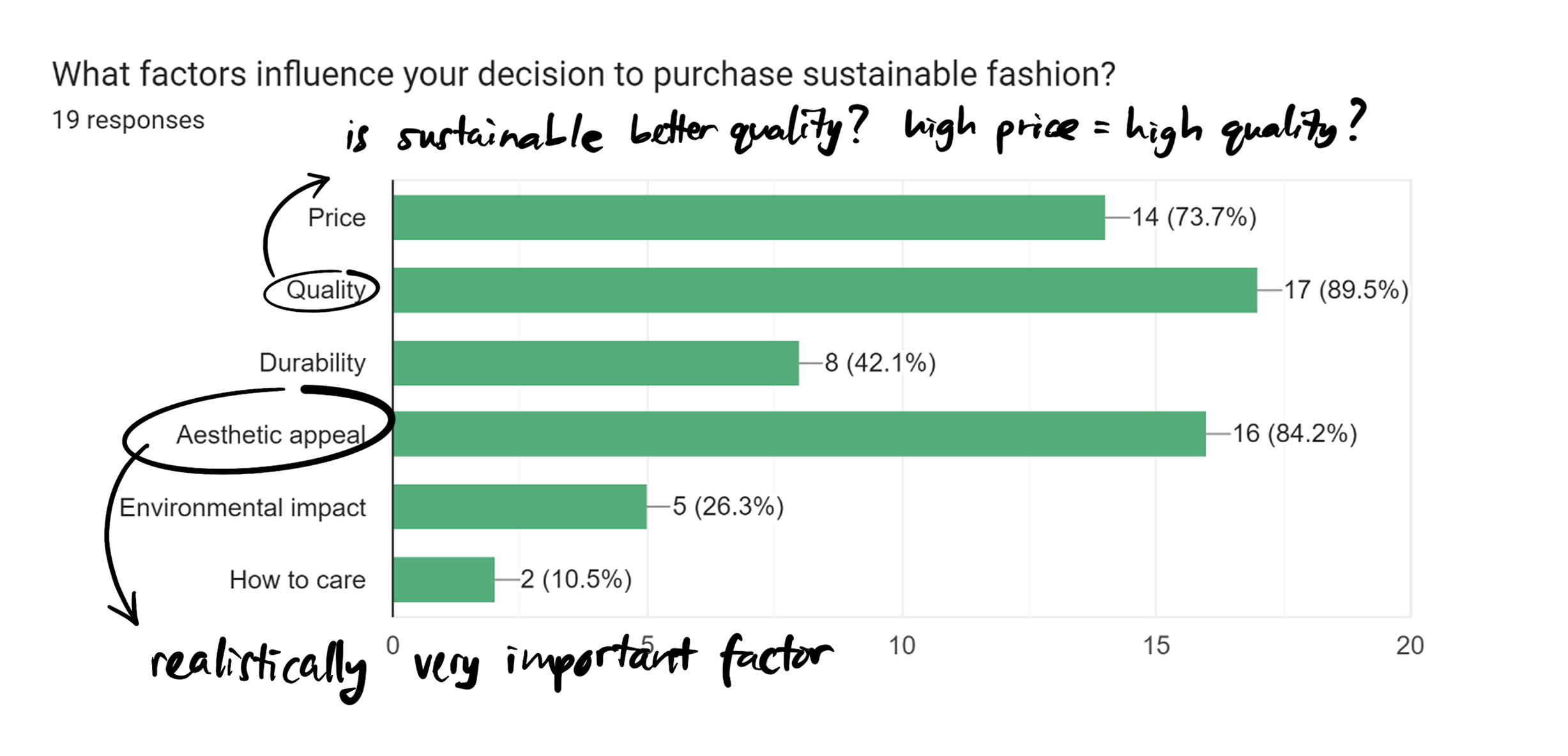Click the circled Quality label
This screenshot has width=1568, height=756.
(x=326, y=290)
